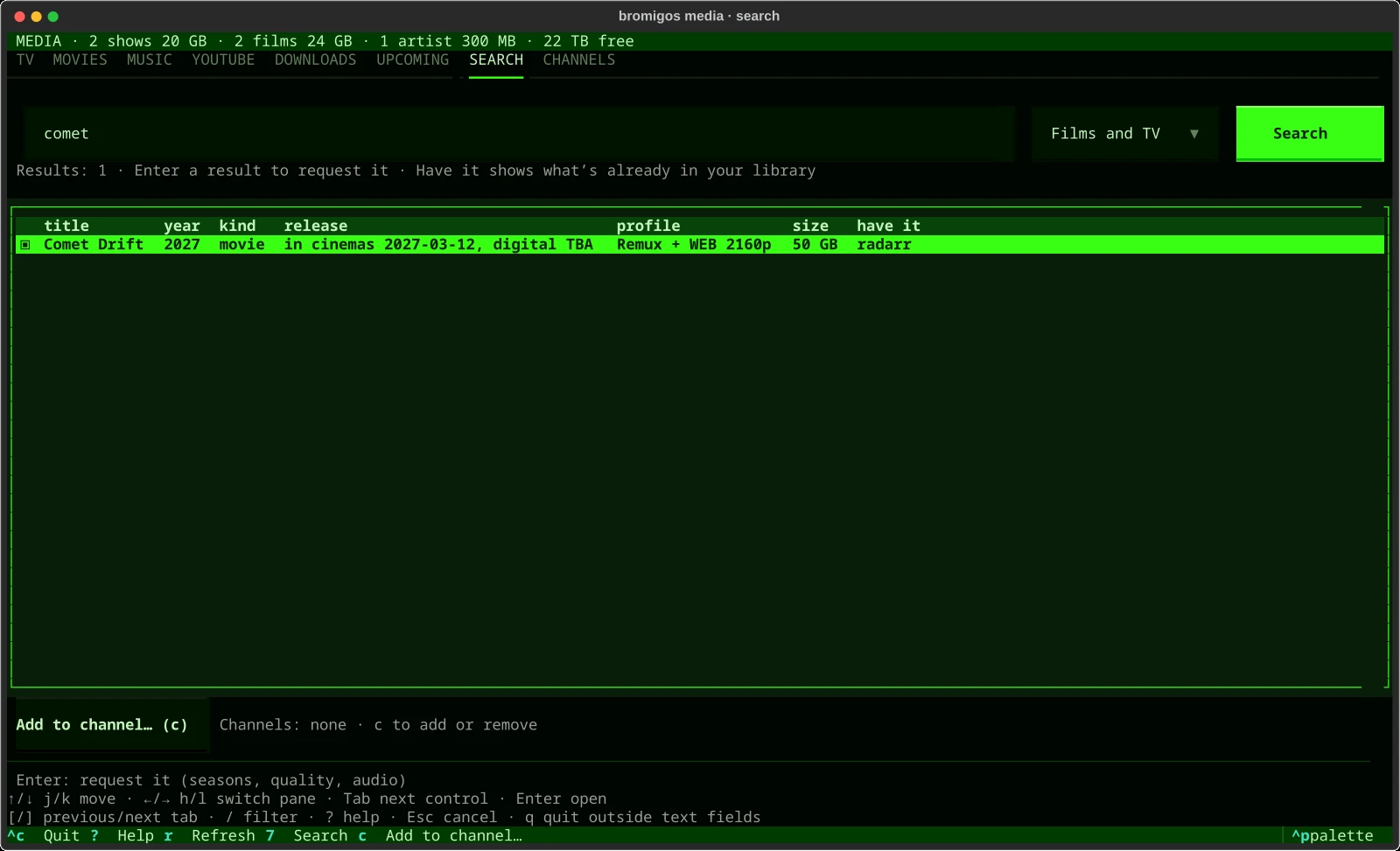1400x851 pixels.
Task: Click the 'profile' column header
Action: 648,226
